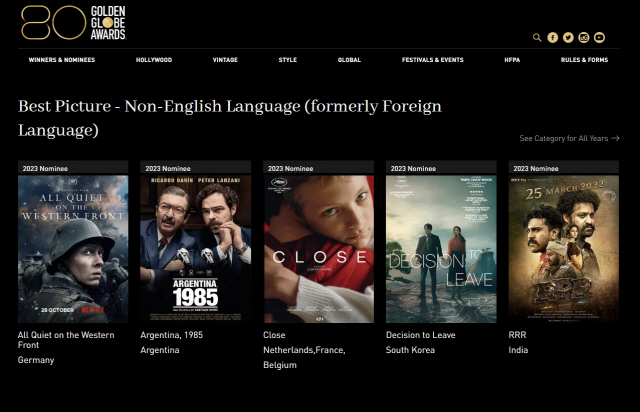Open Rules & Forms menu
This screenshot has height=412, width=640.
584,60
